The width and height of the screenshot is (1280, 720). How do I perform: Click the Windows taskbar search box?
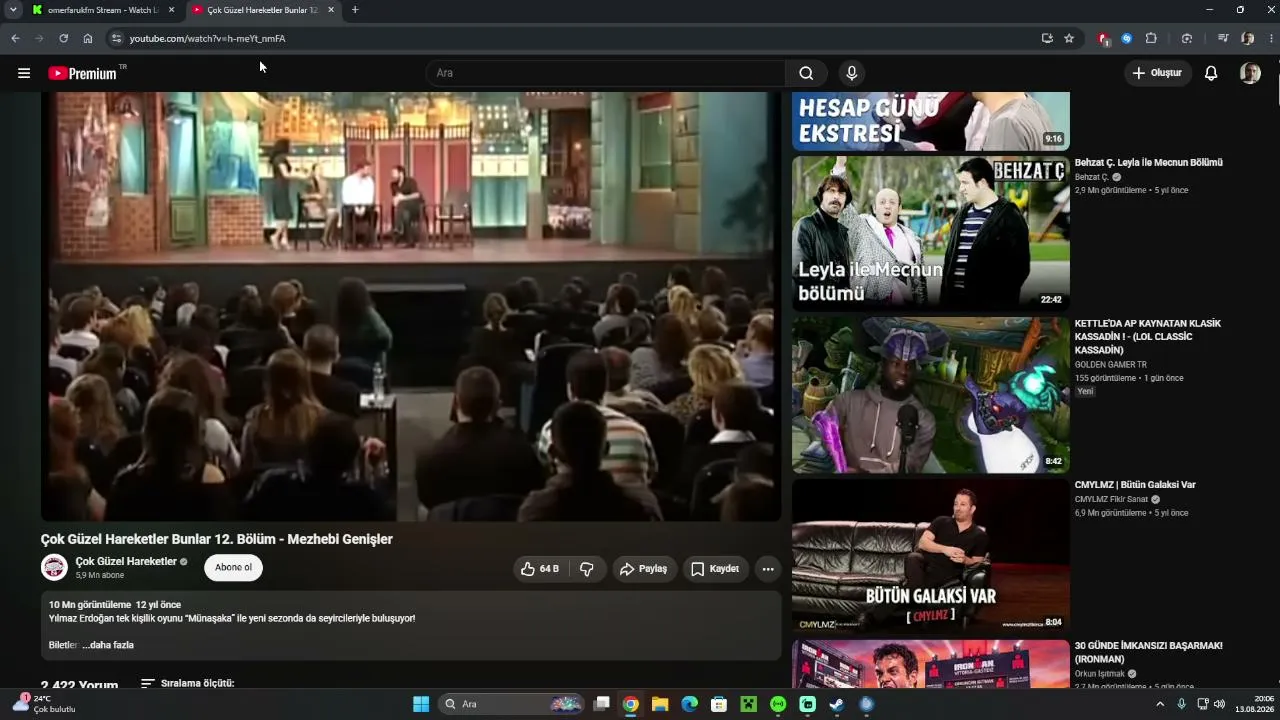point(512,704)
